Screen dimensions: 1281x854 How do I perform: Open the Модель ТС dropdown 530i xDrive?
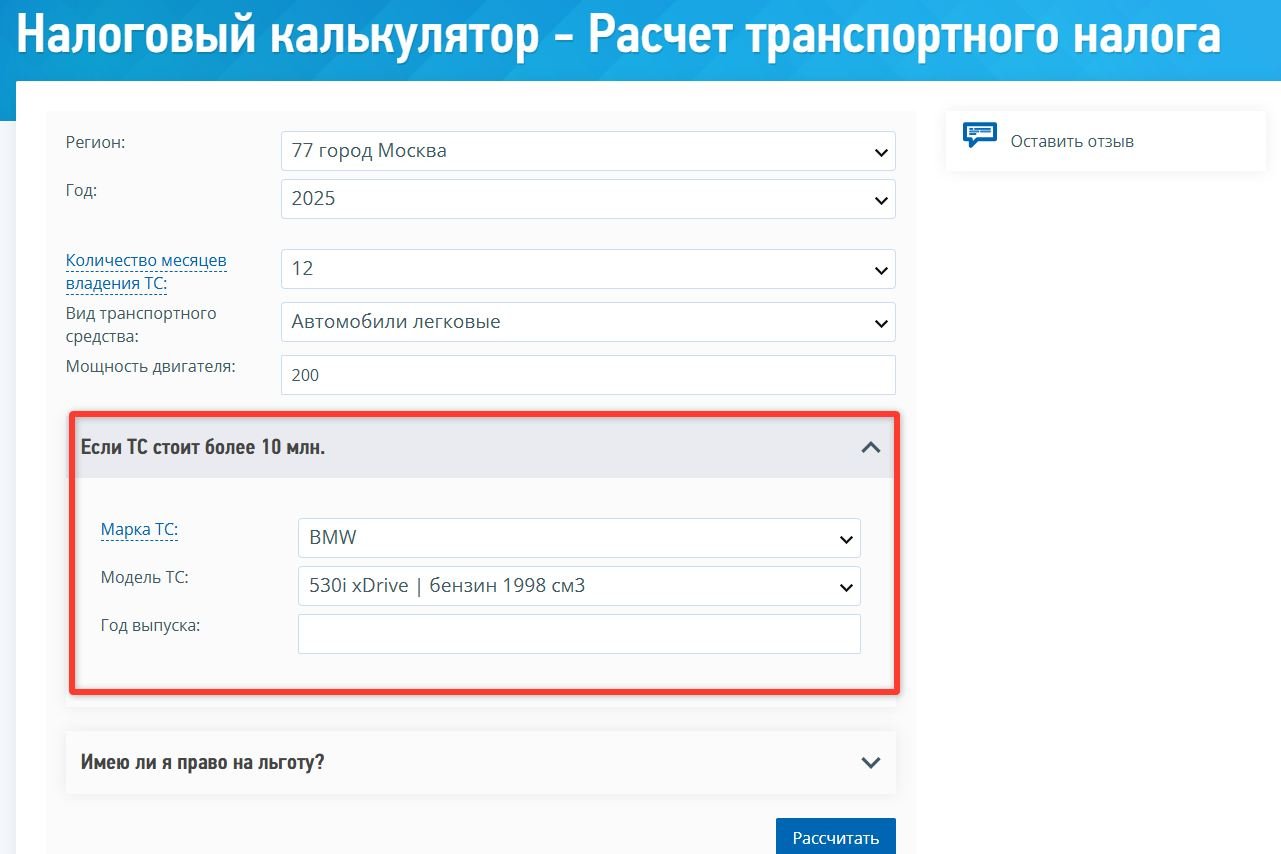[578, 586]
